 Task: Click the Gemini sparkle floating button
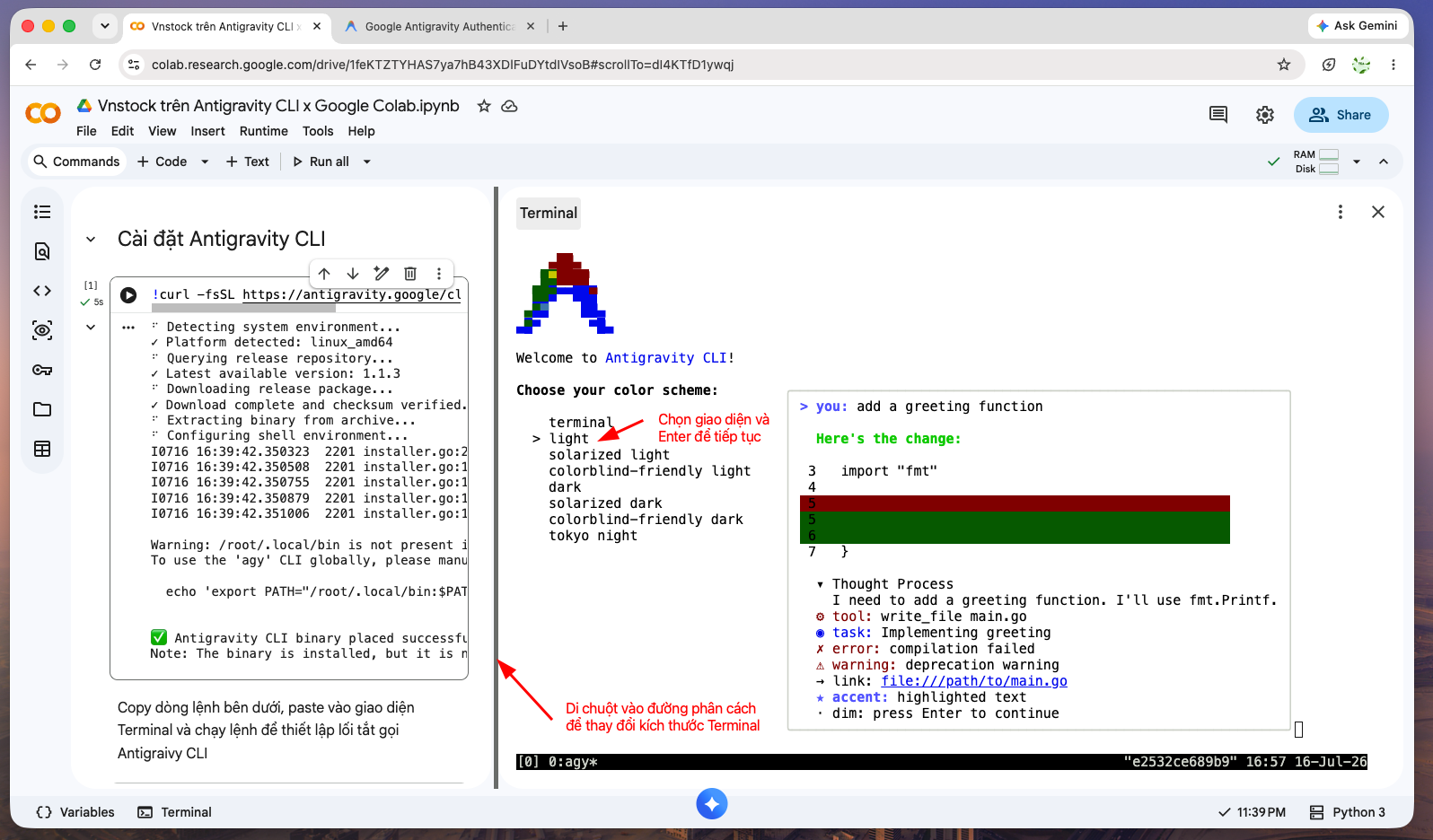tap(712, 803)
